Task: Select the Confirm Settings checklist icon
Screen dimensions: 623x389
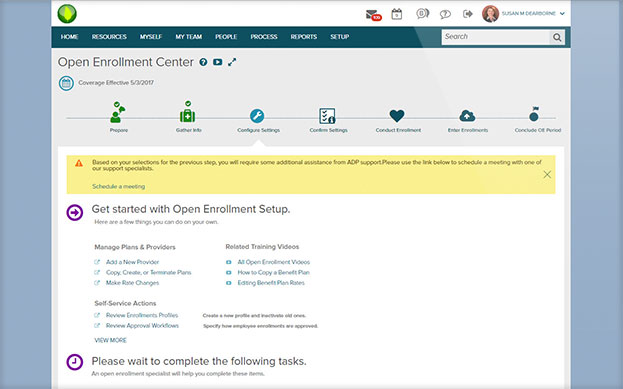Action: (327, 116)
